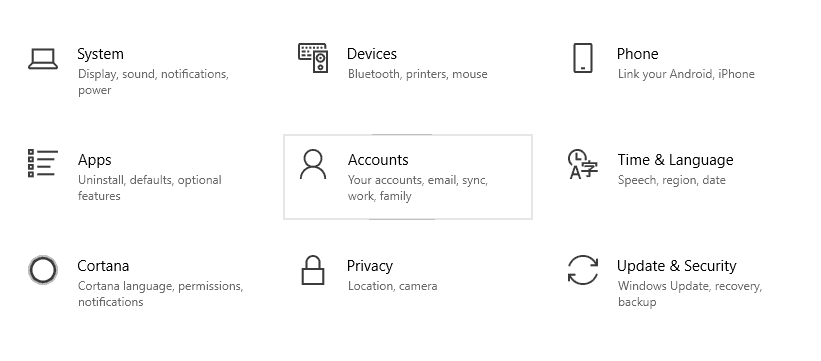821x361 pixels.
Task: Open the System settings heading
Action: tap(101, 54)
